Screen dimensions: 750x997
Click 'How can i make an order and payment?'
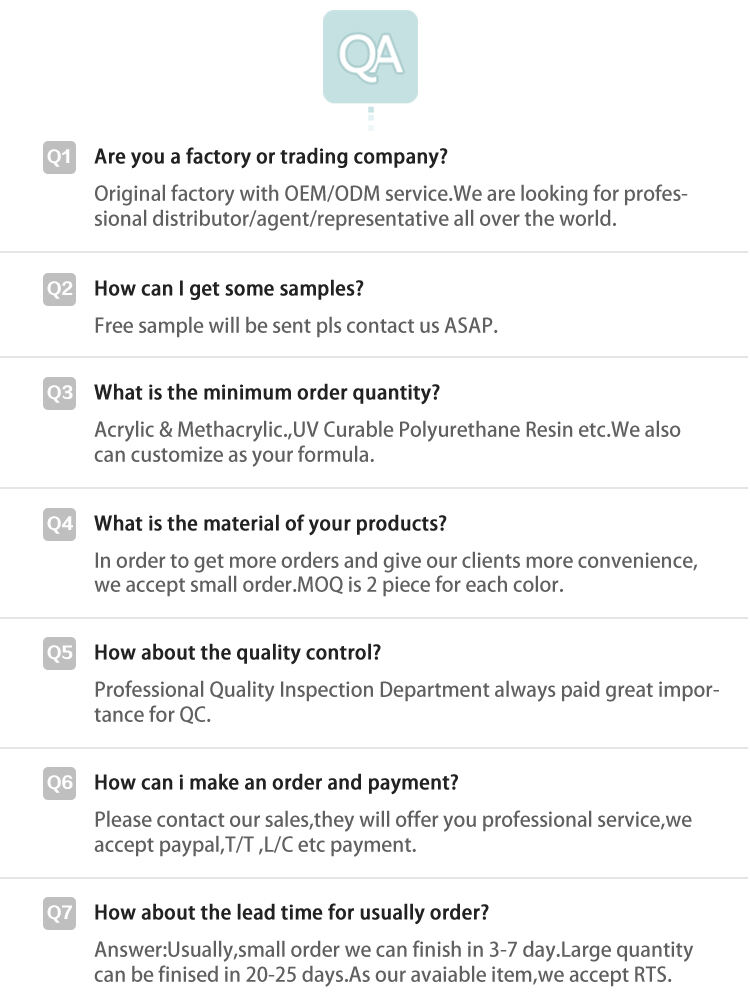click(276, 782)
